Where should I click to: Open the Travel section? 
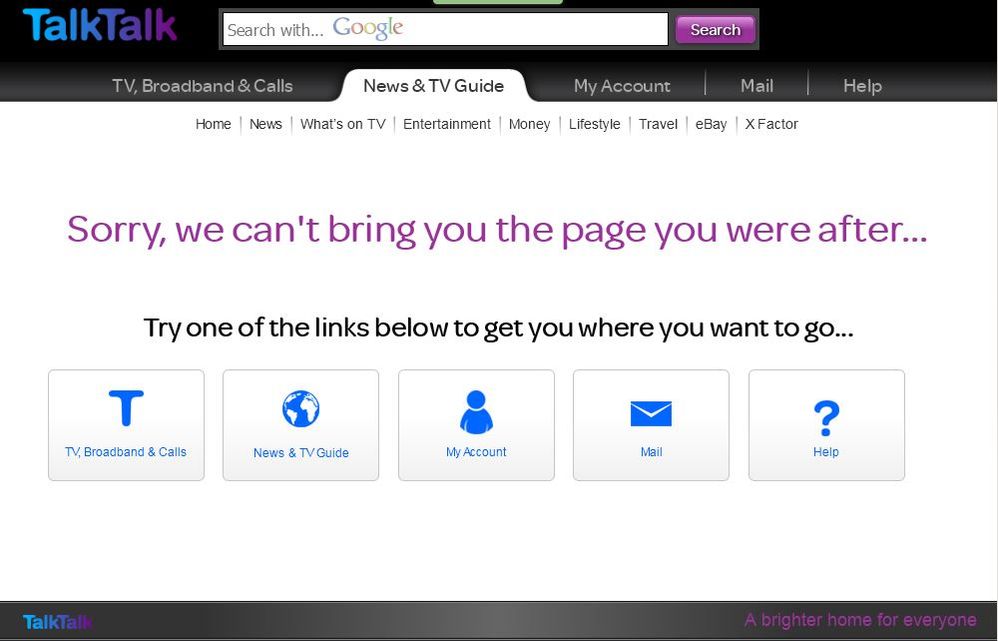click(x=658, y=124)
